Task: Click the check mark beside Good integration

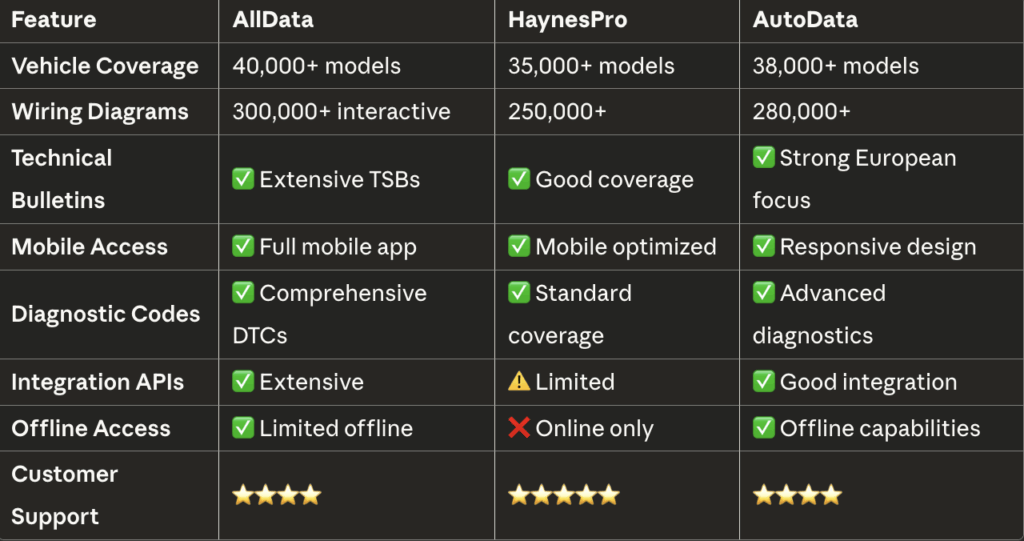Action: (763, 381)
